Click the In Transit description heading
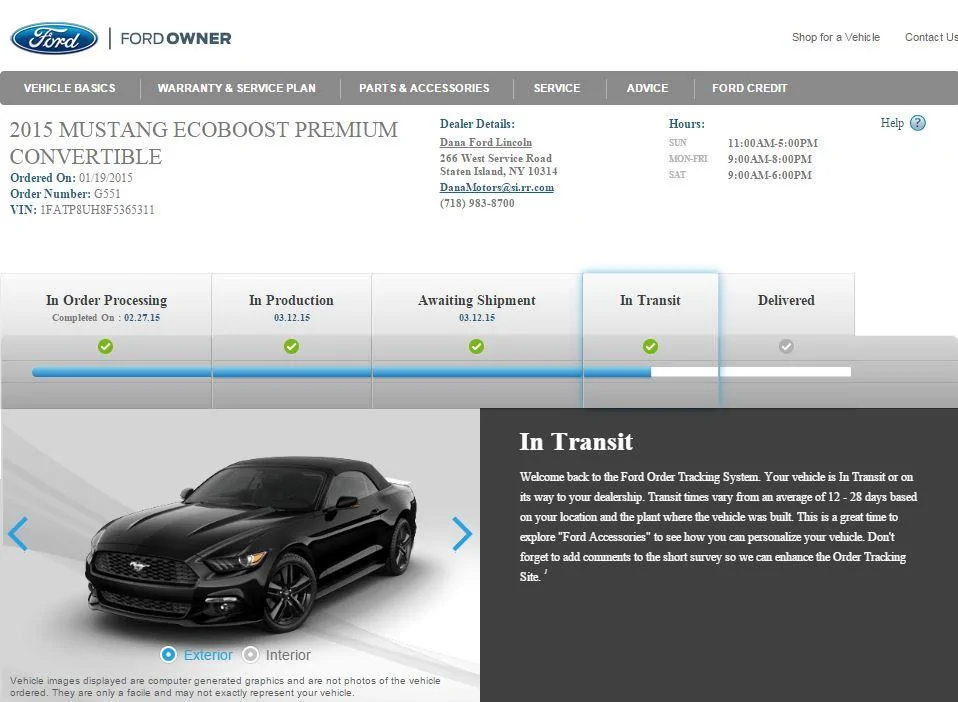This screenshot has width=958, height=702. (576, 442)
